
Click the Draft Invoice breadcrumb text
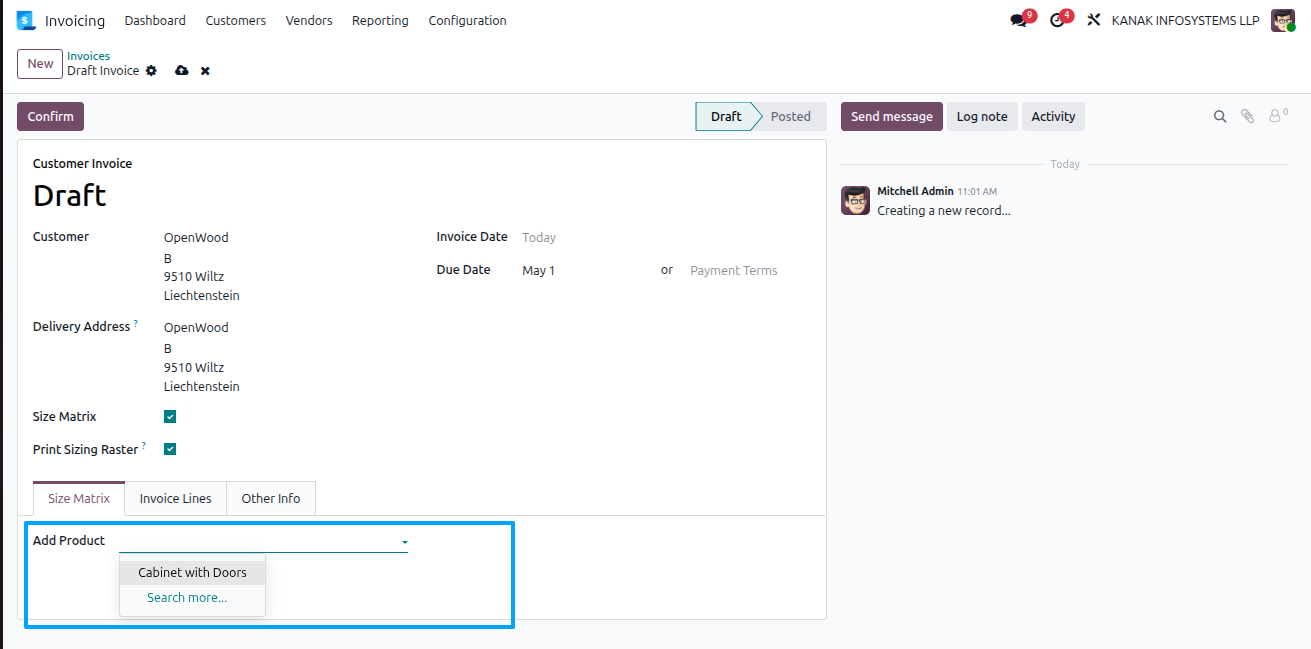pyautogui.click(x=103, y=71)
